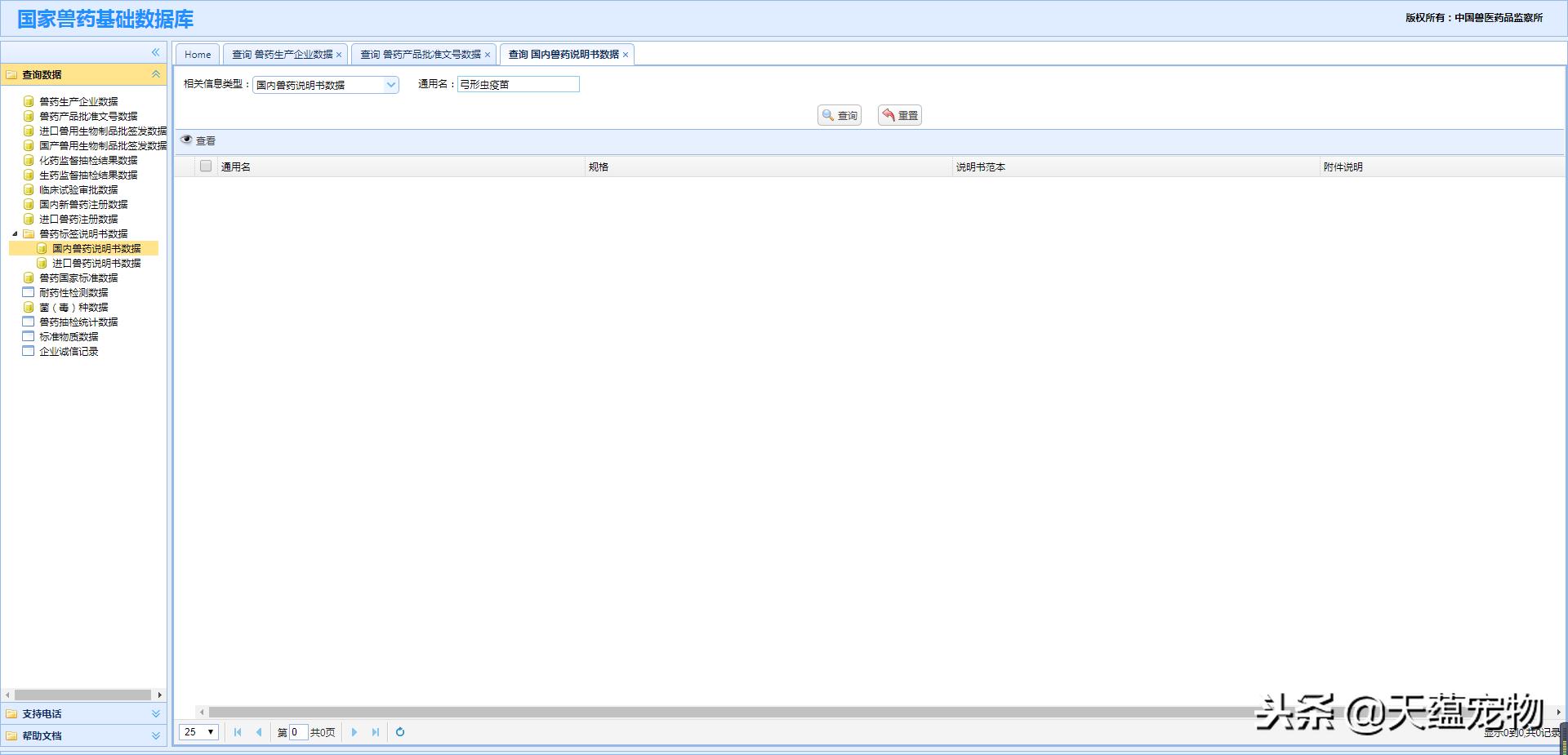
Task: Collapse the left sidebar panel
Action: click(x=155, y=52)
